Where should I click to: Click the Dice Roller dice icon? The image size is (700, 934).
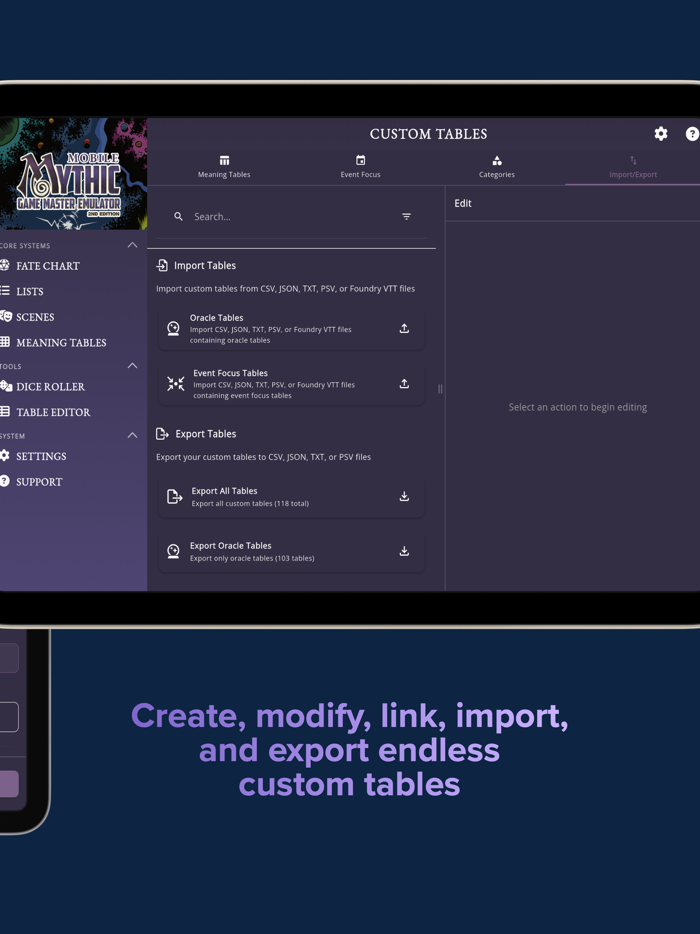6,386
